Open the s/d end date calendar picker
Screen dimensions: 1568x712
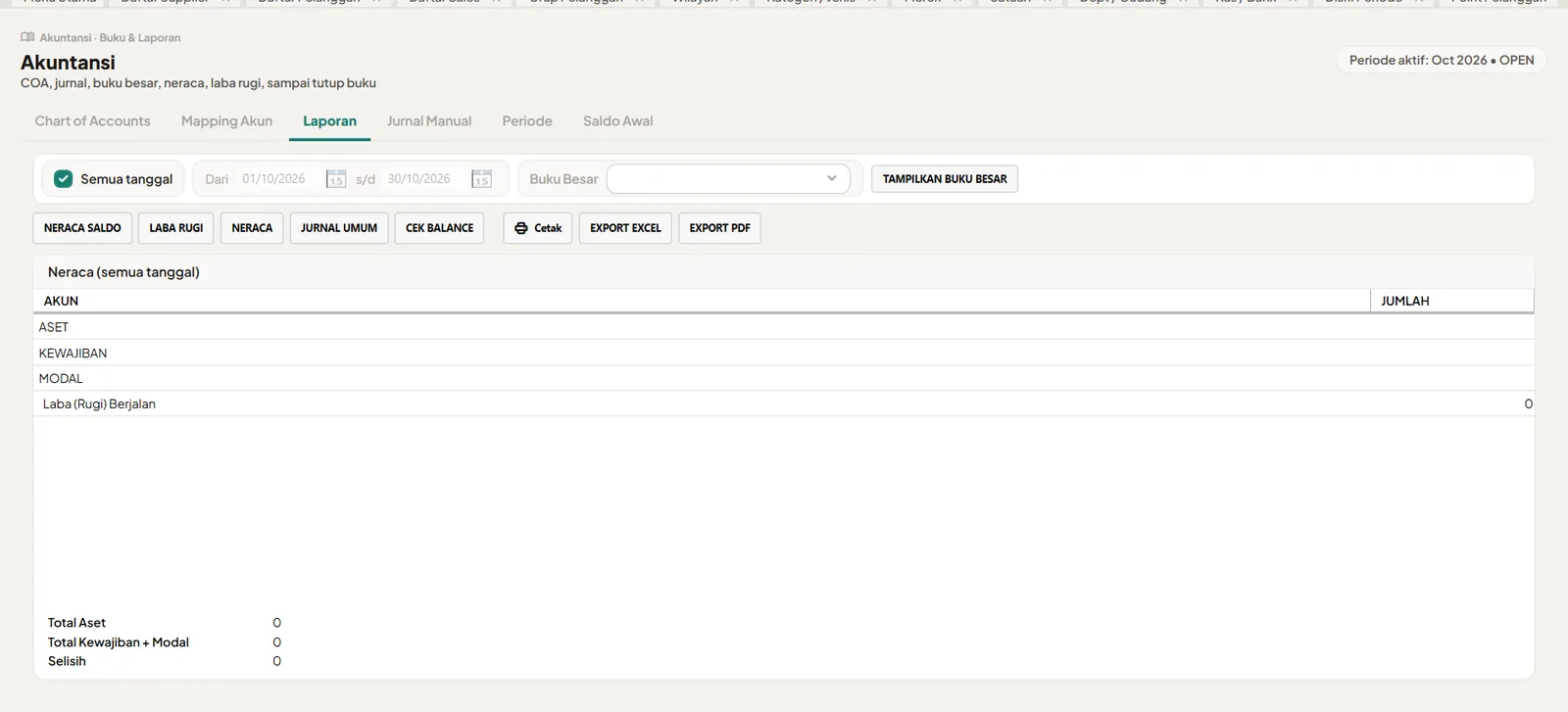(x=481, y=179)
